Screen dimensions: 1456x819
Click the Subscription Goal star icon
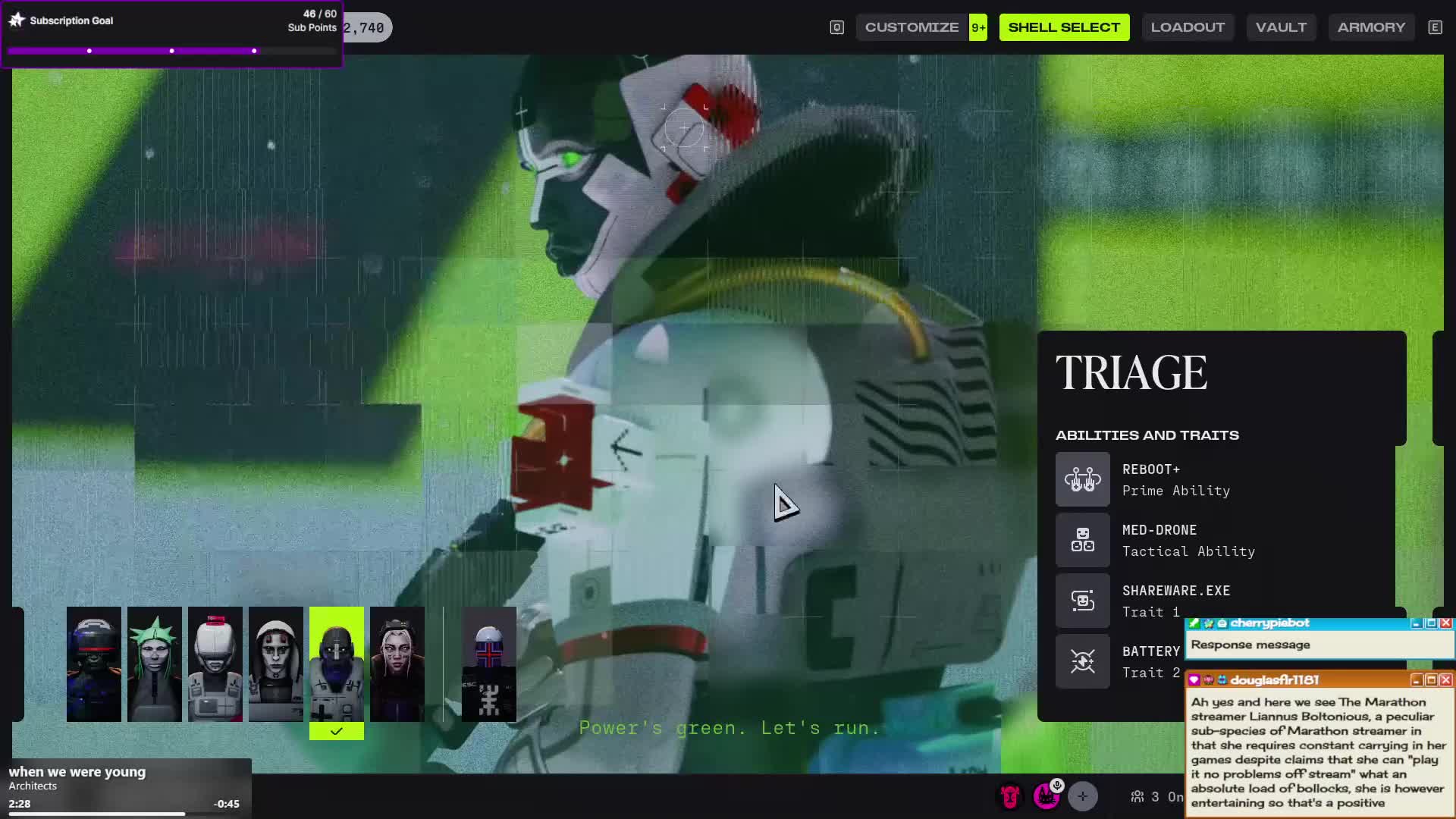[x=17, y=20]
